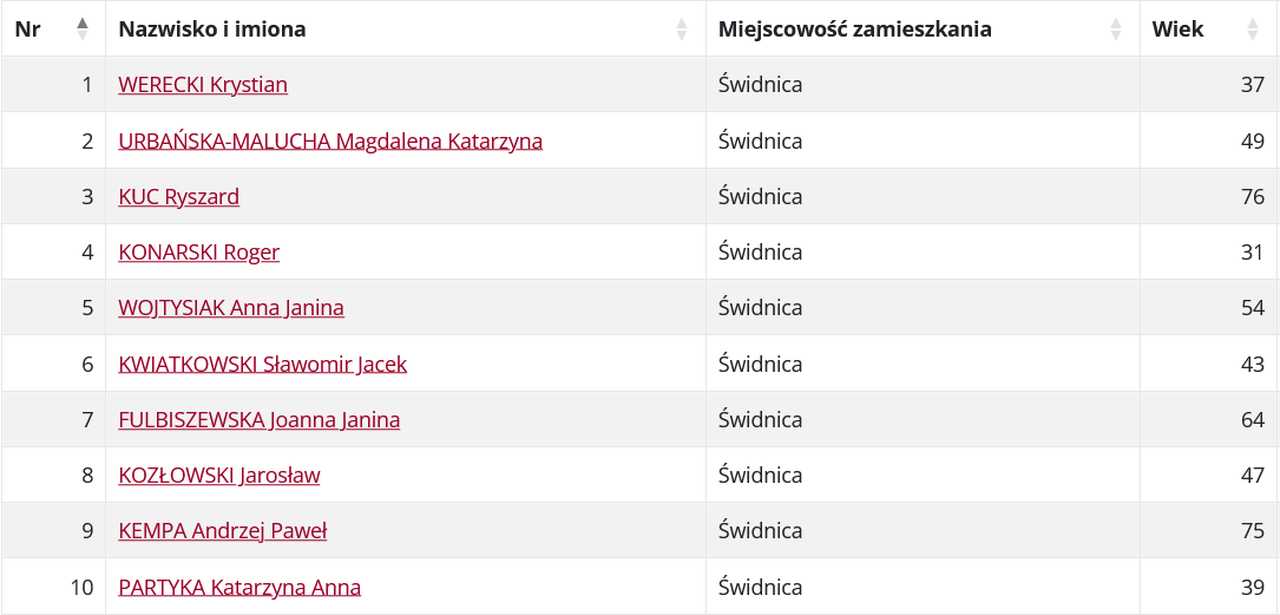Sort by Miejscowość zamieszkania arrows icon
Viewport: 1280px width, 615px height.
[x=1116, y=29]
